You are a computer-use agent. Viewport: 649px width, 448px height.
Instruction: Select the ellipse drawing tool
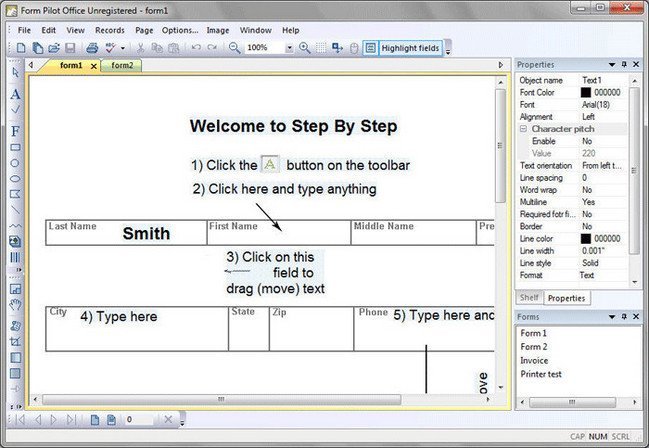(x=15, y=179)
